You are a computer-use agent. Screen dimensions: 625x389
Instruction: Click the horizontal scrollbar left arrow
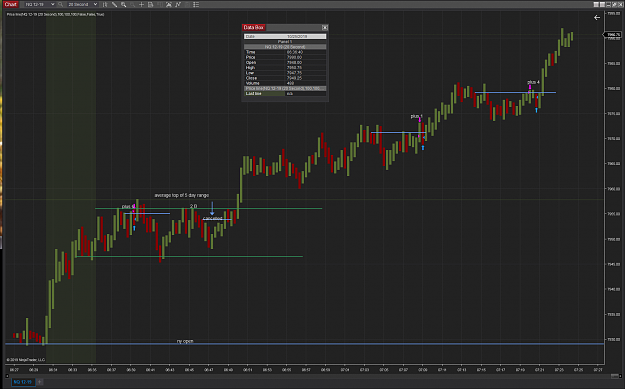tap(7, 375)
